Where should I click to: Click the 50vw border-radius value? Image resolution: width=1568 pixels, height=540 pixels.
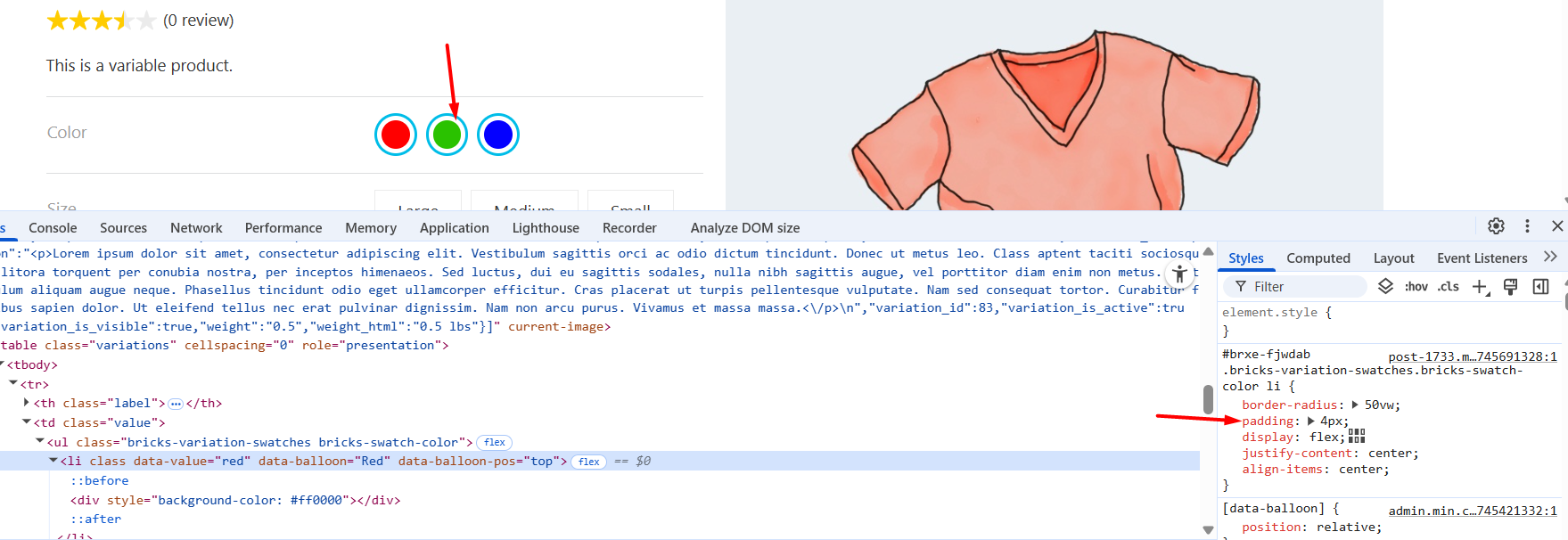pyautogui.click(x=1379, y=405)
